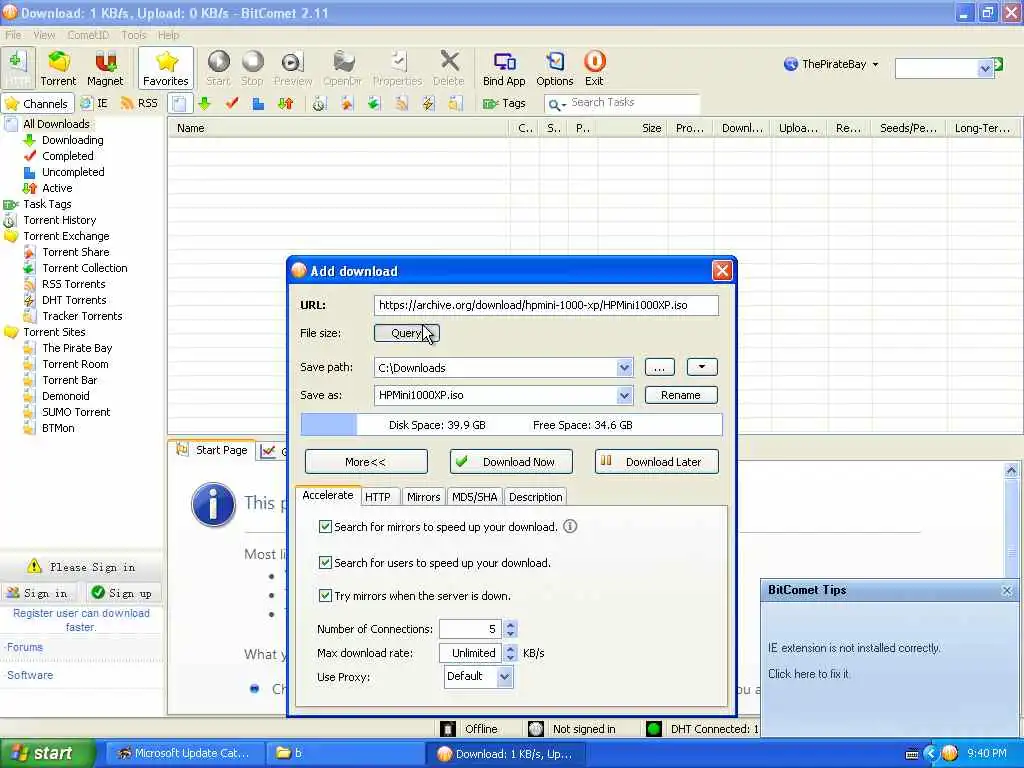Select The Pirate Bay in Torrent Sites
Screen dimensions: 1024x768
click(77, 348)
